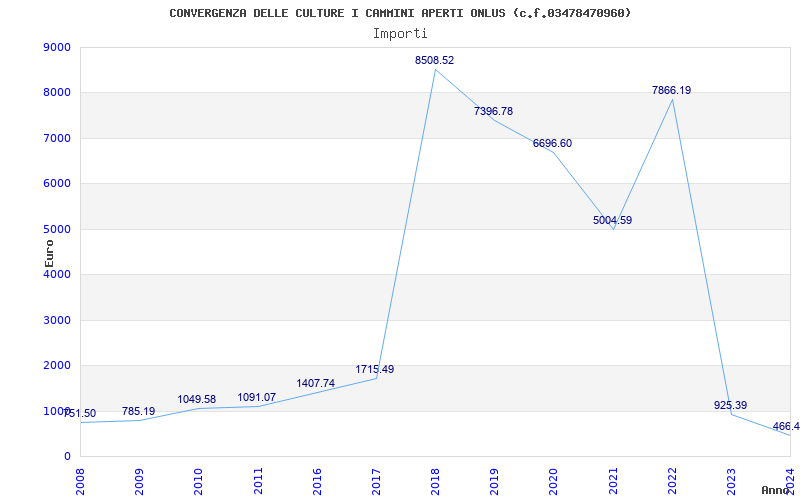The width and height of the screenshot is (800, 500).
Task: Select the 8508.52 data label
Action: [434, 60]
